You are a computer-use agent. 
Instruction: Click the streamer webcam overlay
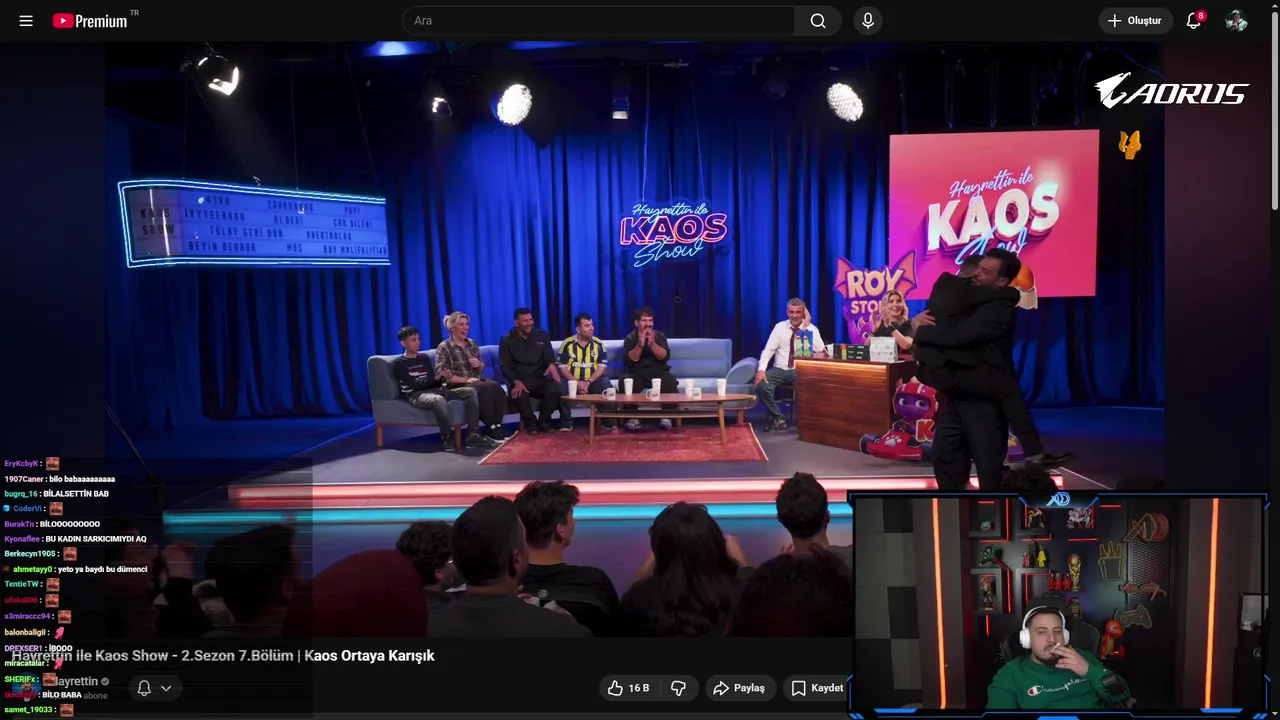1058,603
